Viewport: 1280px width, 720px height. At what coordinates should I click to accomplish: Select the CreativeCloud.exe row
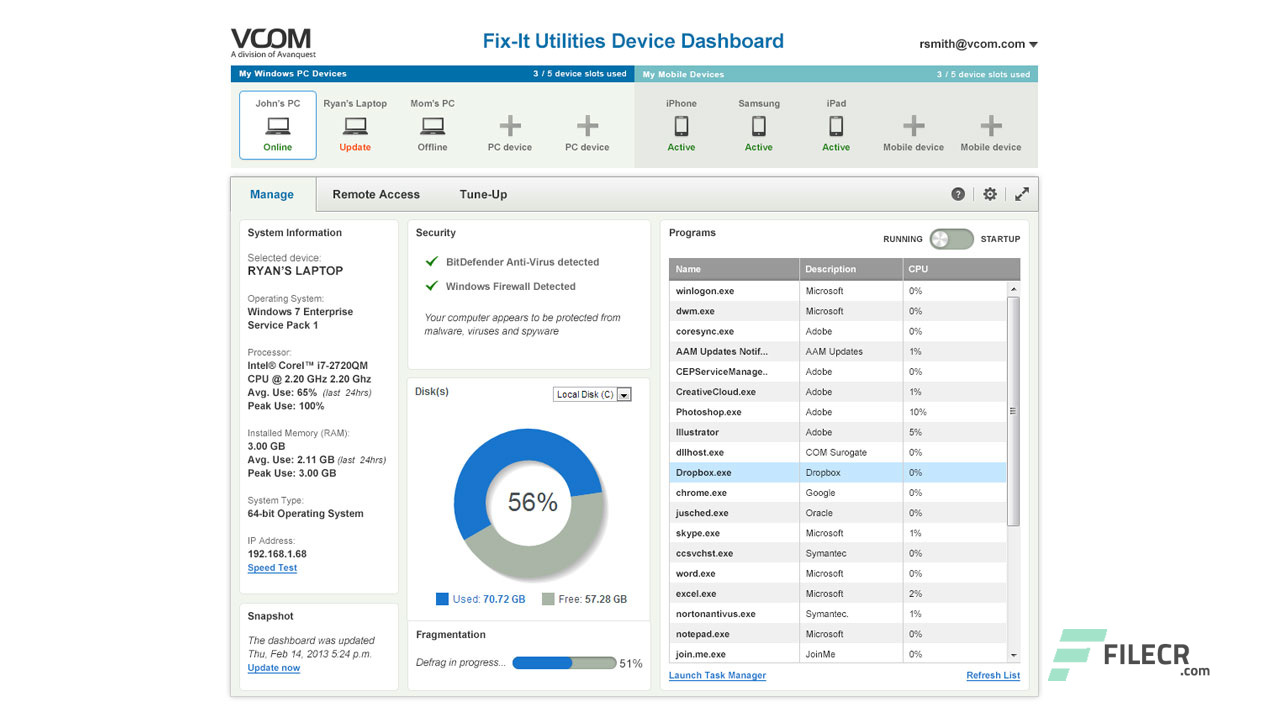point(838,392)
